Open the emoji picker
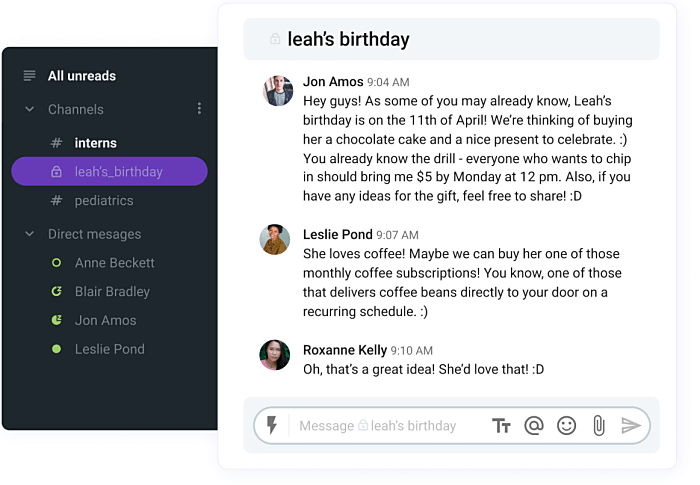 566,426
